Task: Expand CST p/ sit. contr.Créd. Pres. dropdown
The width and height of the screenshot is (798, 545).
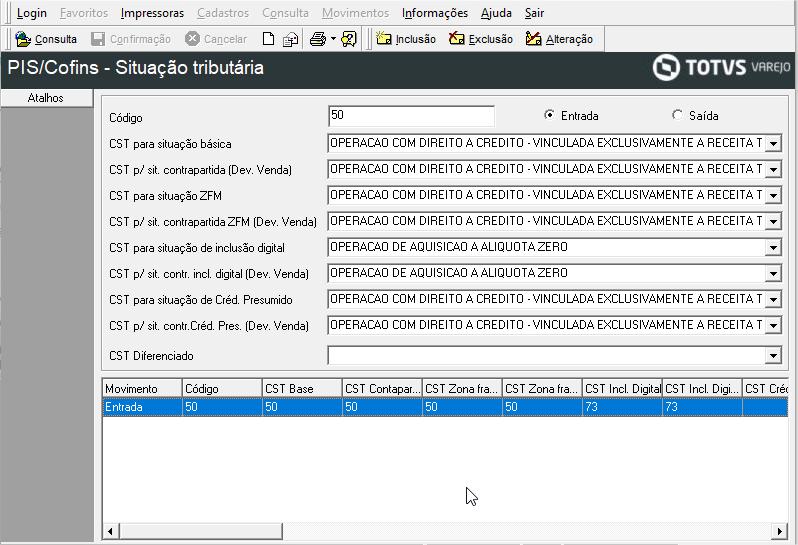Action: tap(773, 325)
